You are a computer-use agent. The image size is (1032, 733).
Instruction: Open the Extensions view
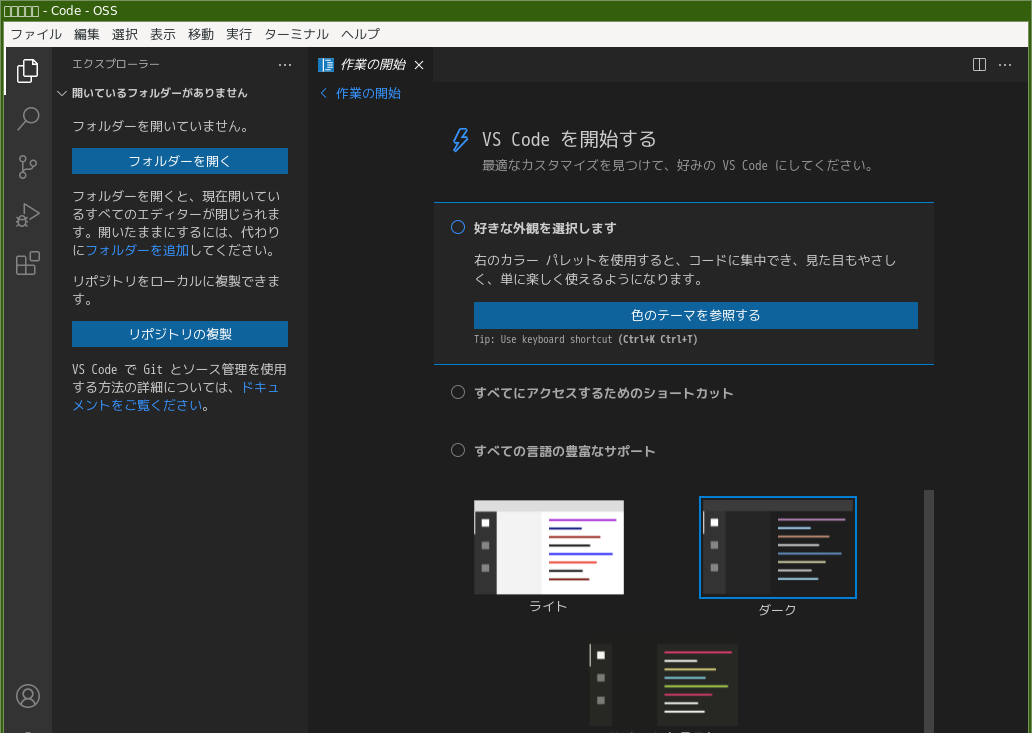[x=28, y=263]
